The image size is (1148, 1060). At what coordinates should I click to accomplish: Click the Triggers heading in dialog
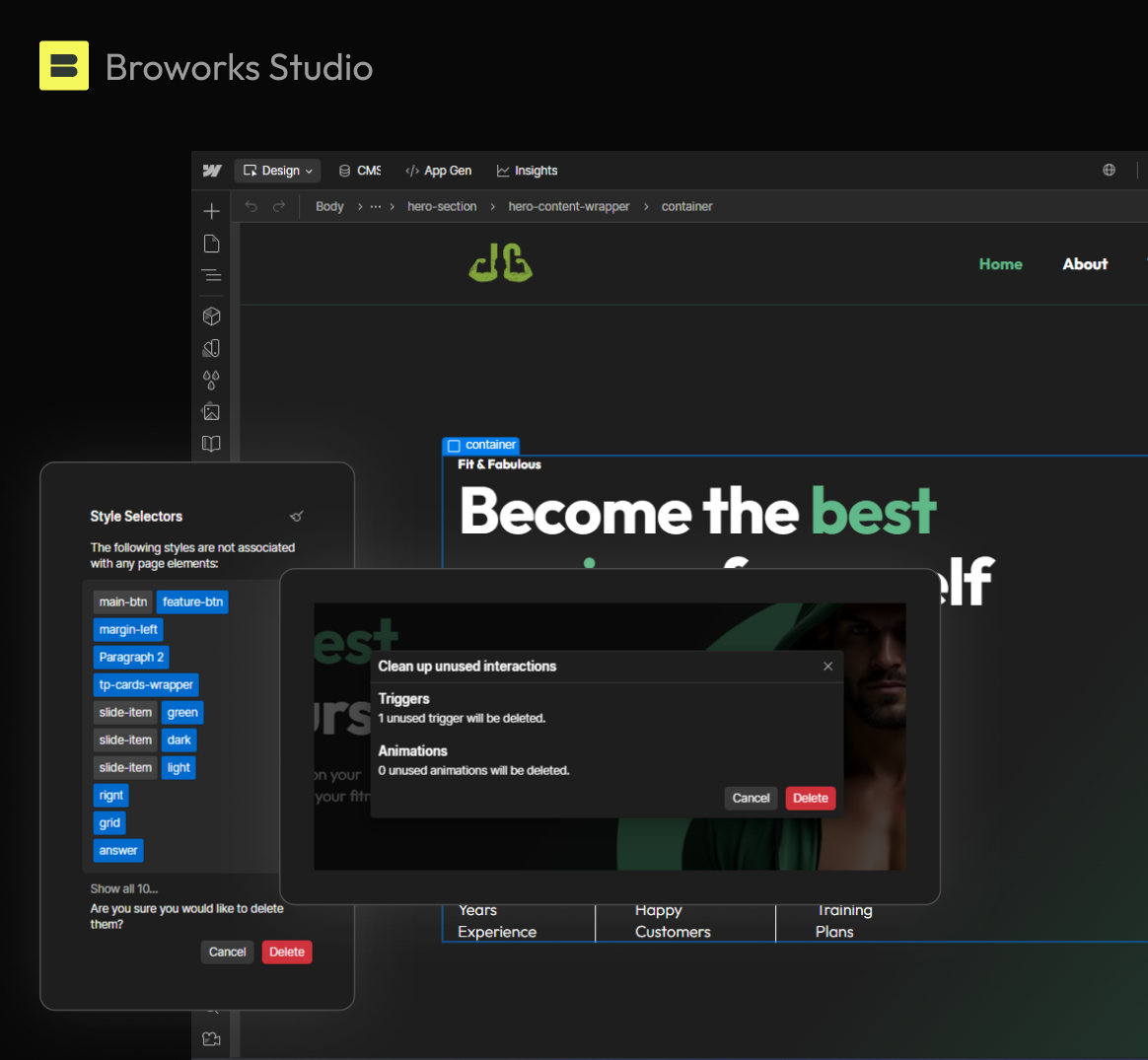404,699
